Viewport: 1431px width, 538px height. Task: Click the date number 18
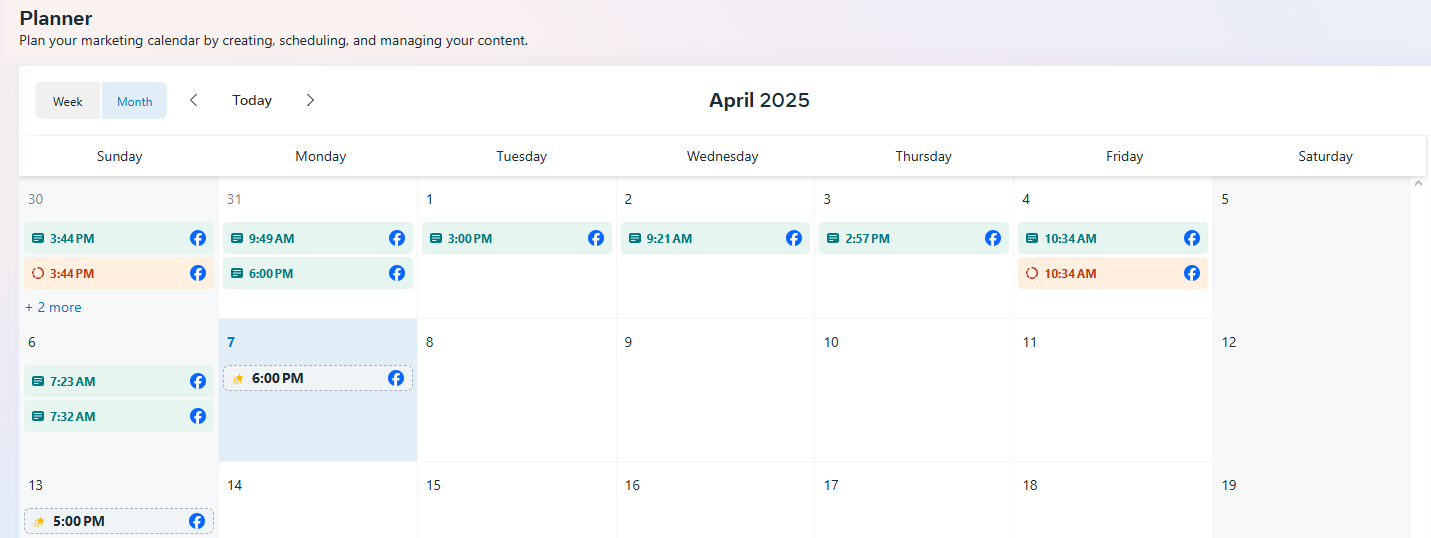[1030, 485]
